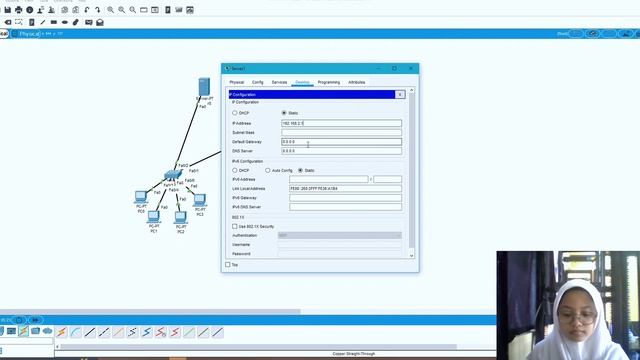640x360 pixels.
Task: Click the Zoom In magnifier icon
Action: pos(111,10)
